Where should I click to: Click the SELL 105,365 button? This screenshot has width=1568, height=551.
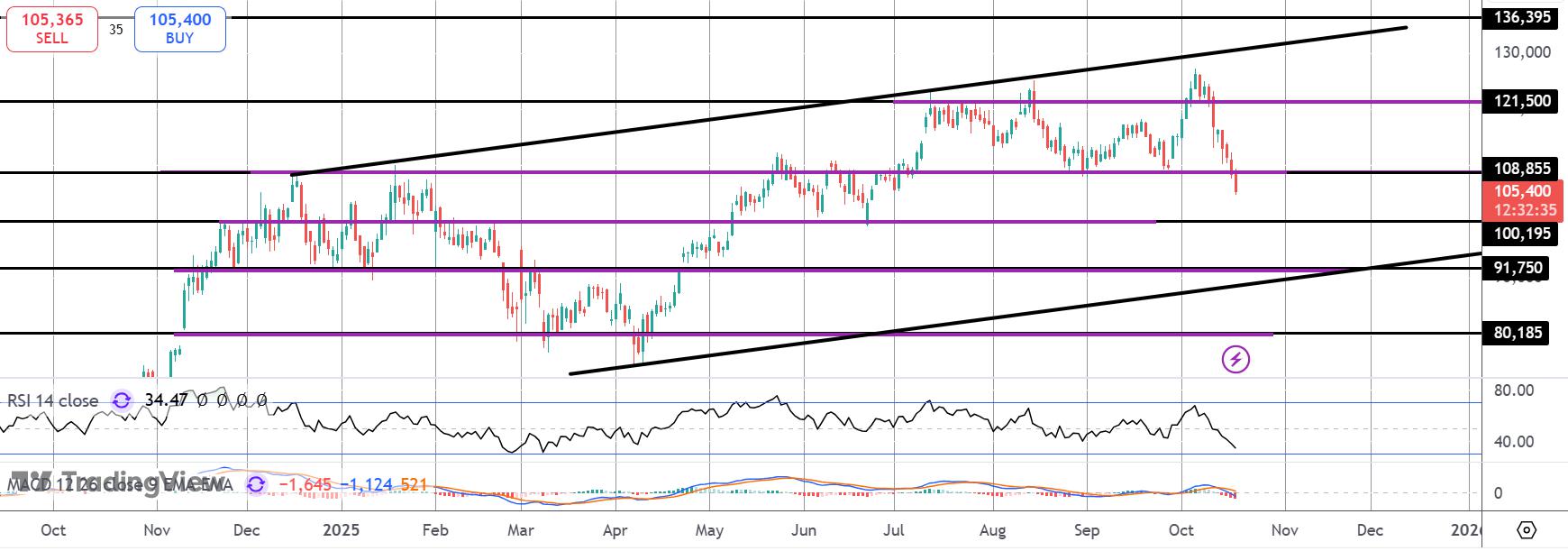pyautogui.click(x=52, y=29)
